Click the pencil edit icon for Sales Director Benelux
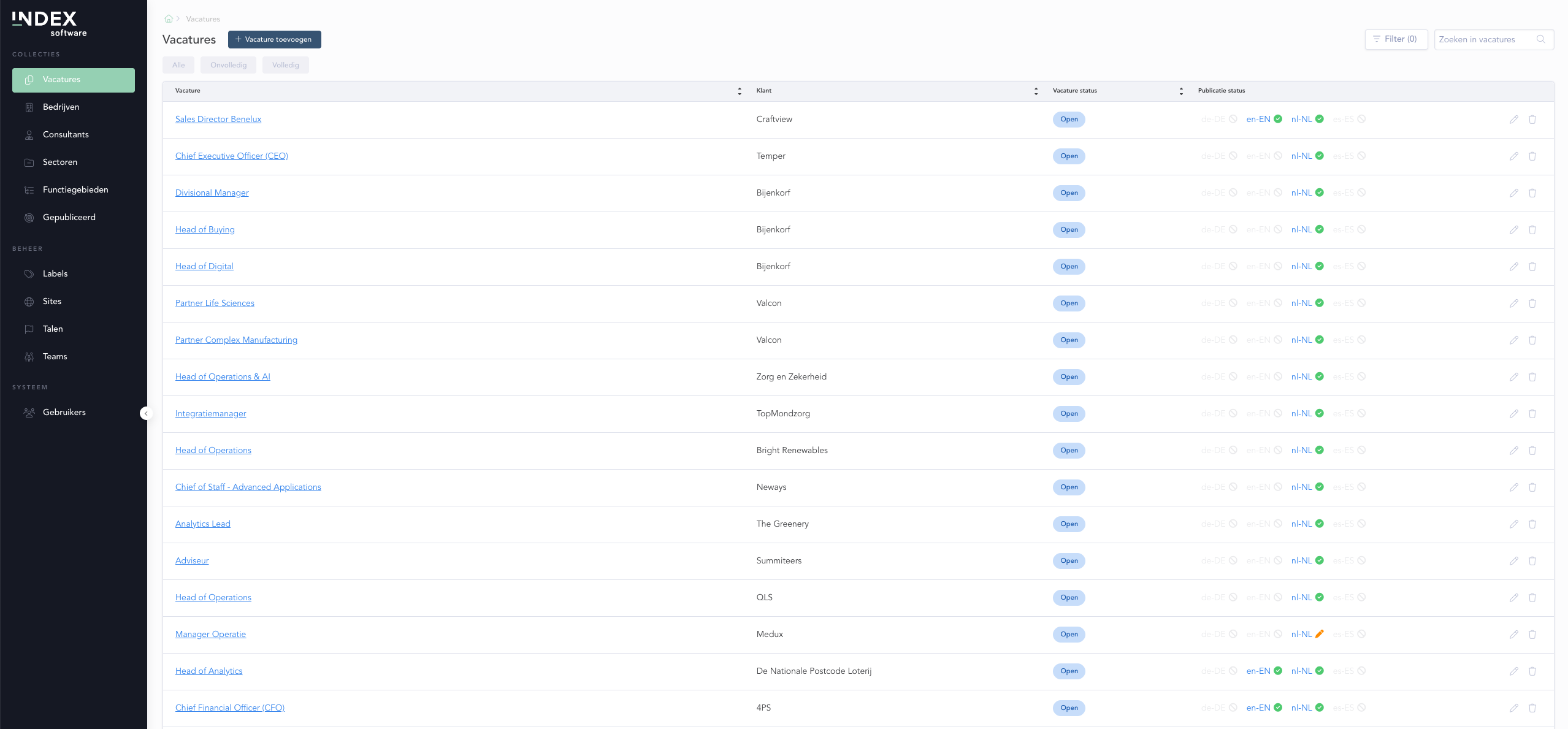This screenshot has width=1568, height=729. point(1513,120)
